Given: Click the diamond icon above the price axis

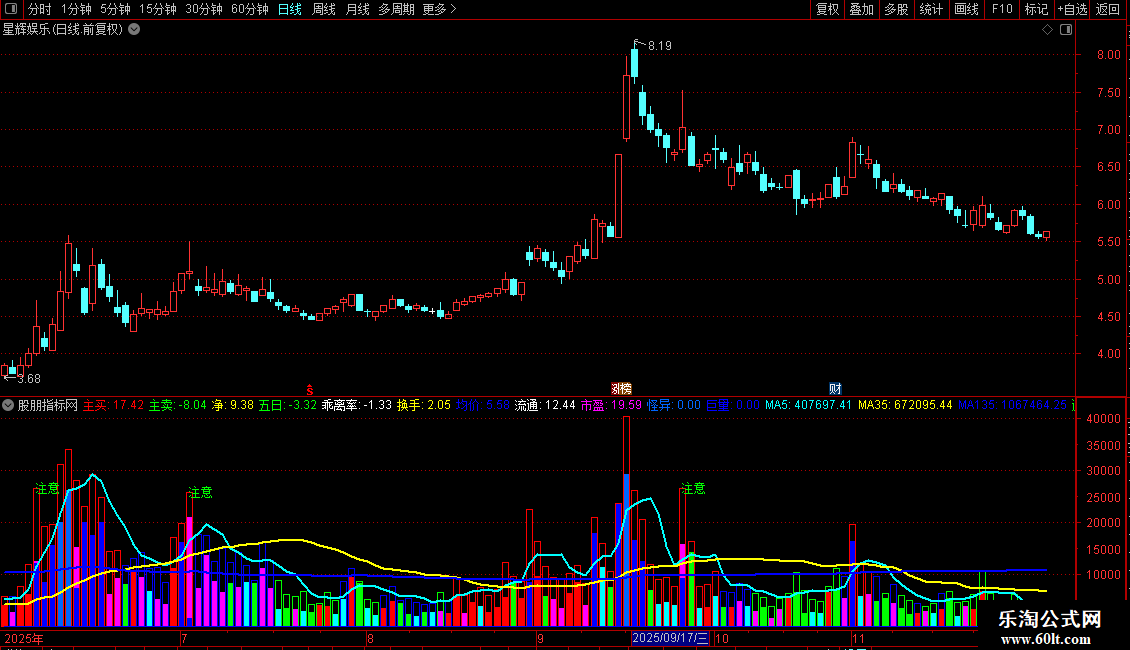Looking at the screenshot, I should coord(1048,30).
